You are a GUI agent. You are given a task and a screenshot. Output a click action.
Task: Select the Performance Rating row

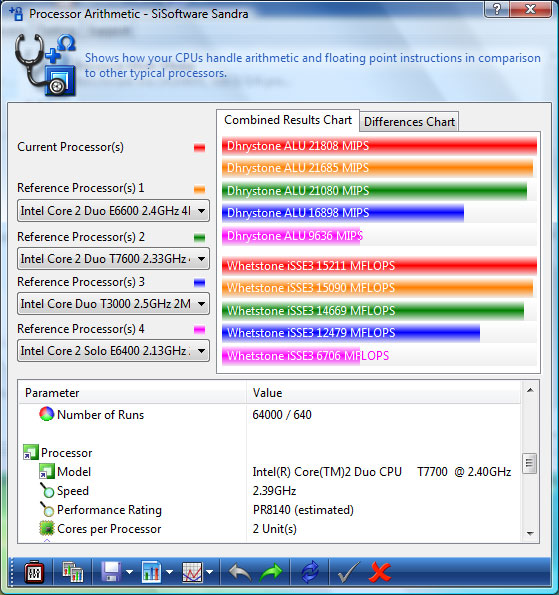coord(269,509)
